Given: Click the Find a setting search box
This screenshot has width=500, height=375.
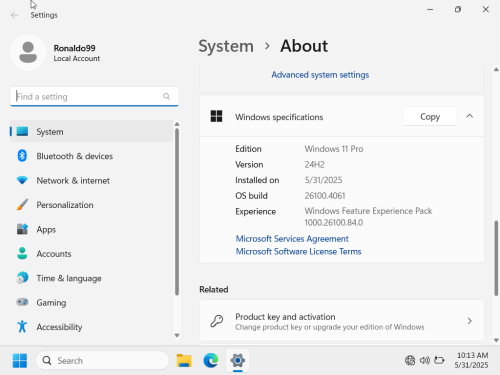Looking at the screenshot, I should point(94,97).
